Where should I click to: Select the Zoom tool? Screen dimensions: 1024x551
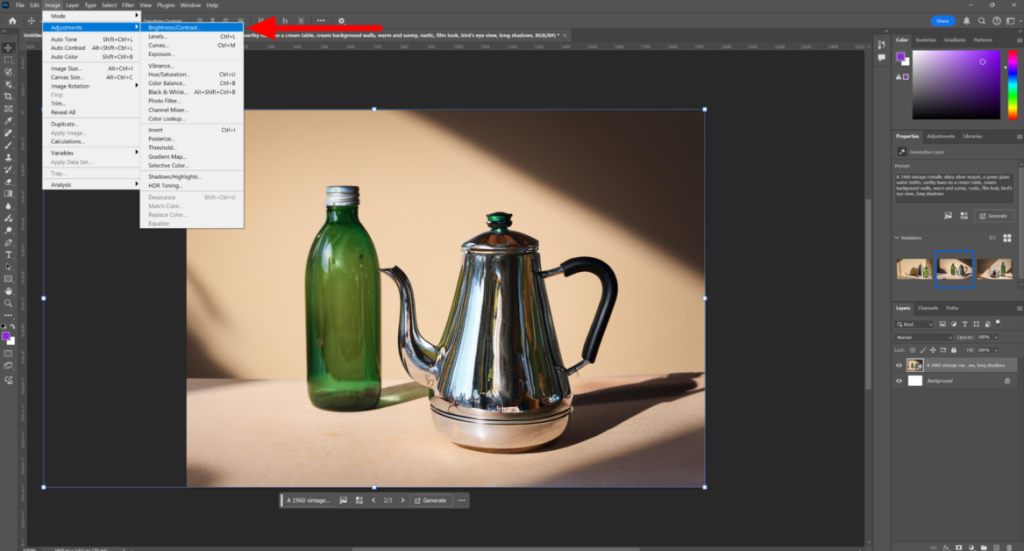(8, 303)
